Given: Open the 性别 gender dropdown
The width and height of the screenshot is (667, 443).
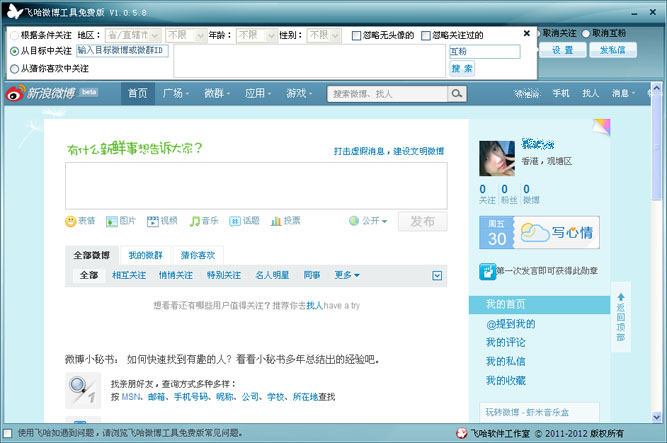Looking at the screenshot, I should click(x=324, y=35).
